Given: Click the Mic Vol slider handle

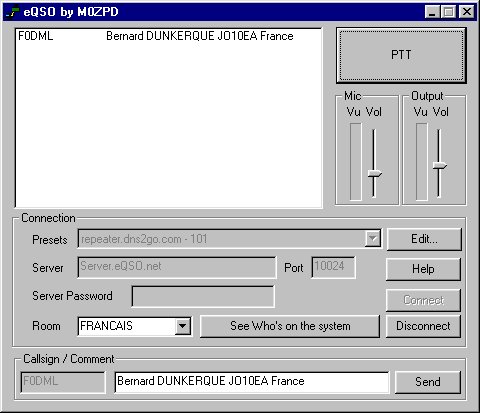Looking at the screenshot, I should (x=375, y=174).
